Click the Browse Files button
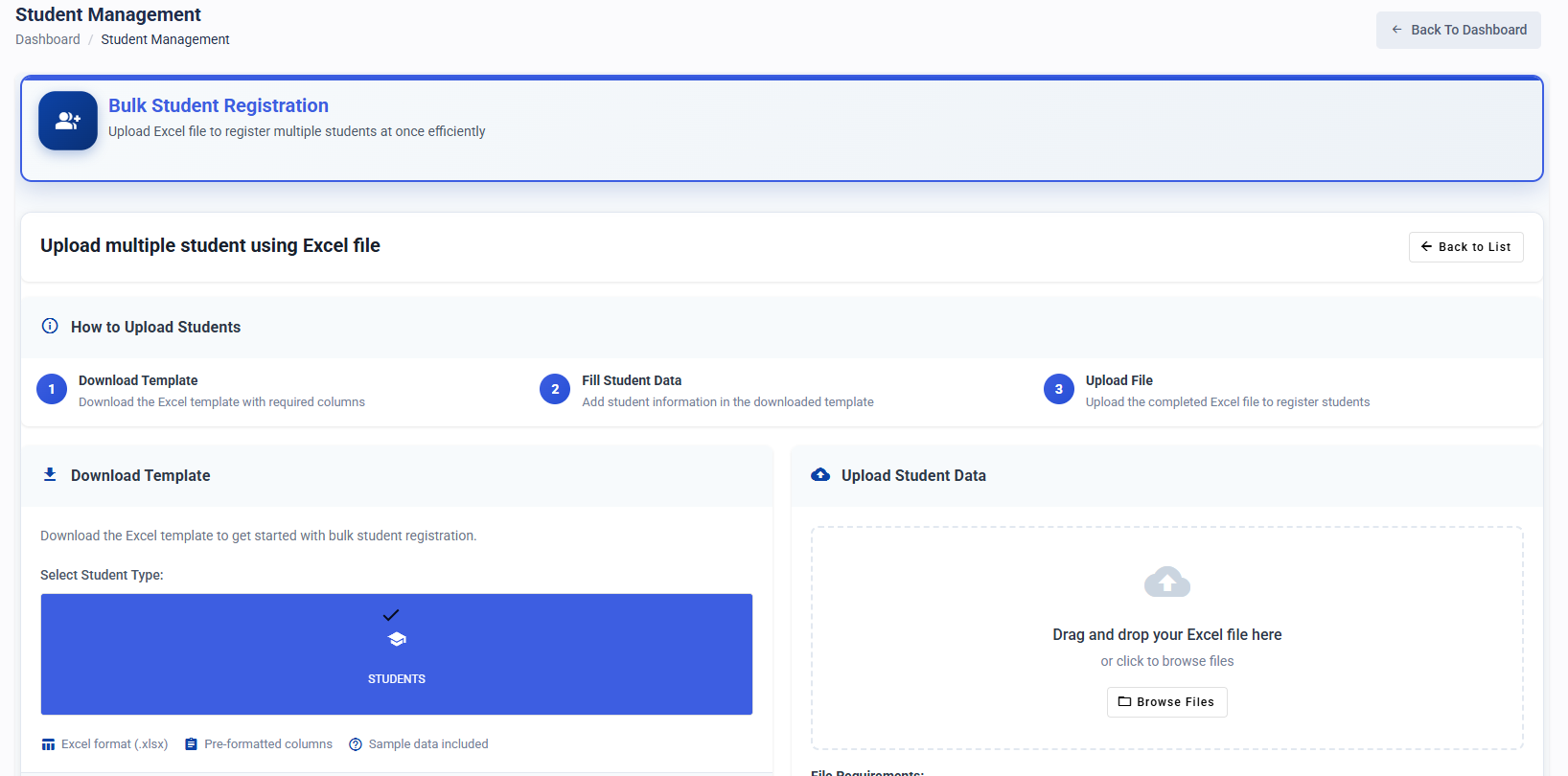The image size is (1568, 776). click(x=1167, y=702)
